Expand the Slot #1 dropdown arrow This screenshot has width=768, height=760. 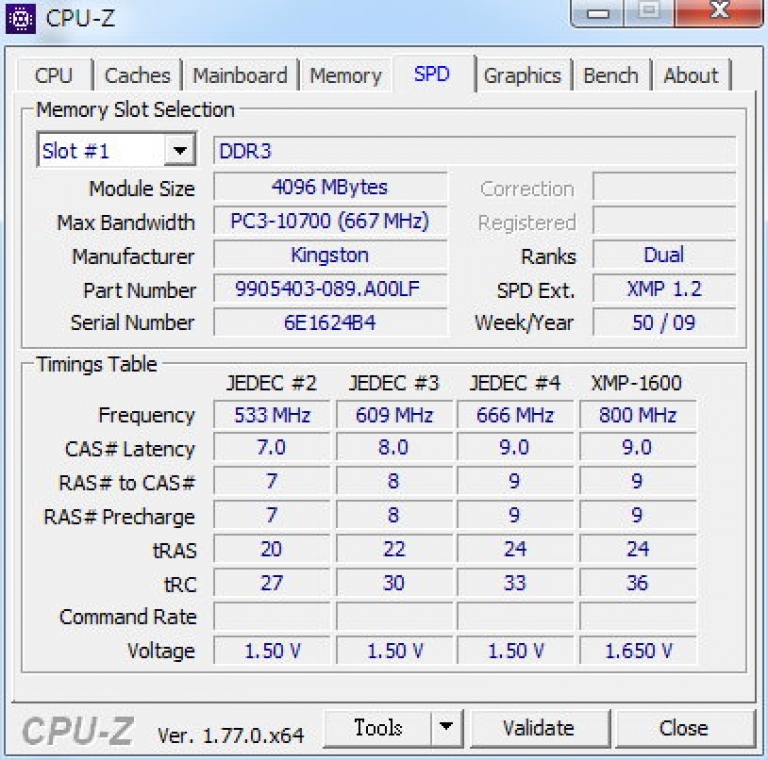click(179, 150)
